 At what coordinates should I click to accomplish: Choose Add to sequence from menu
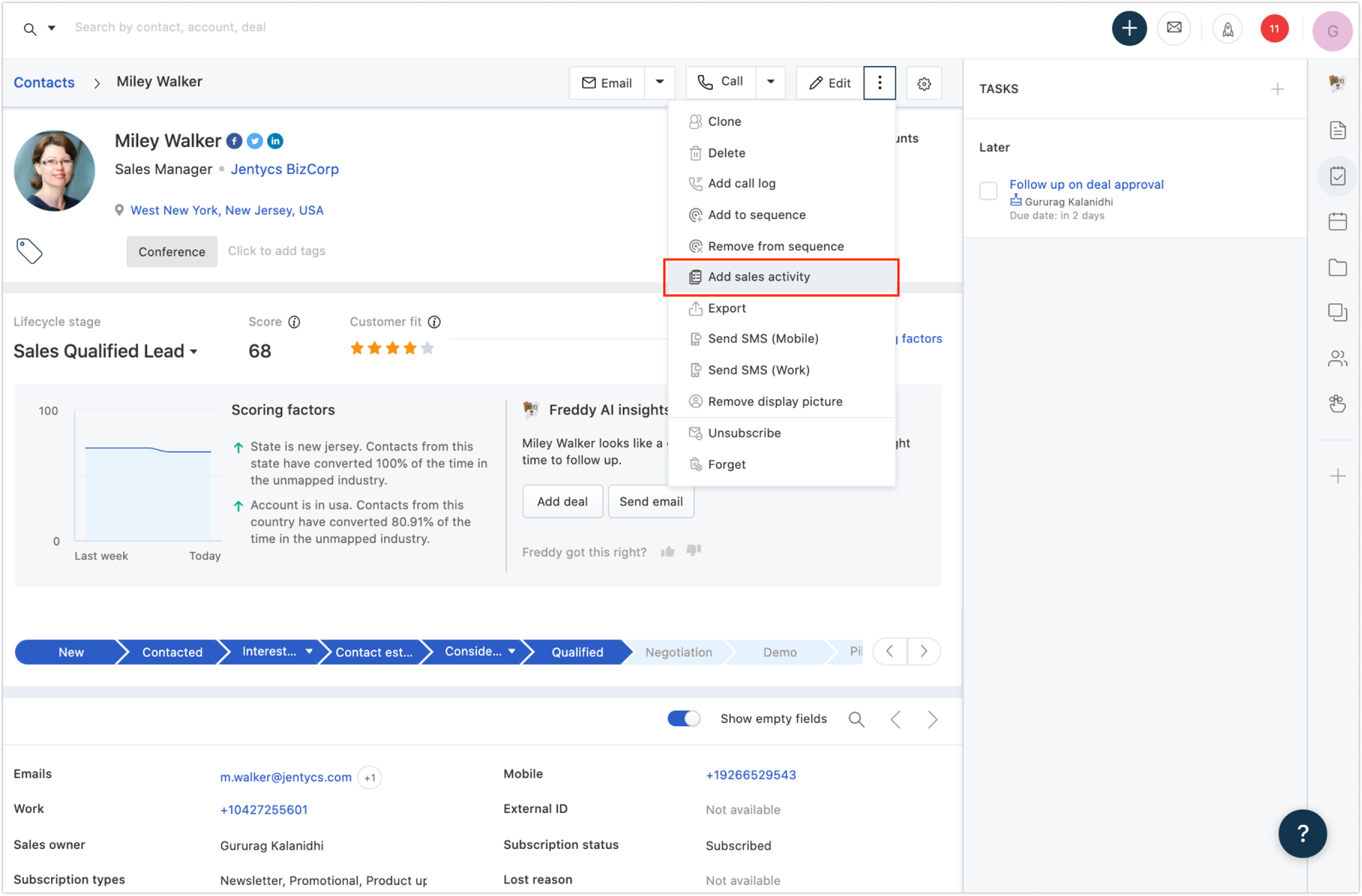click(x=757, y=215)
